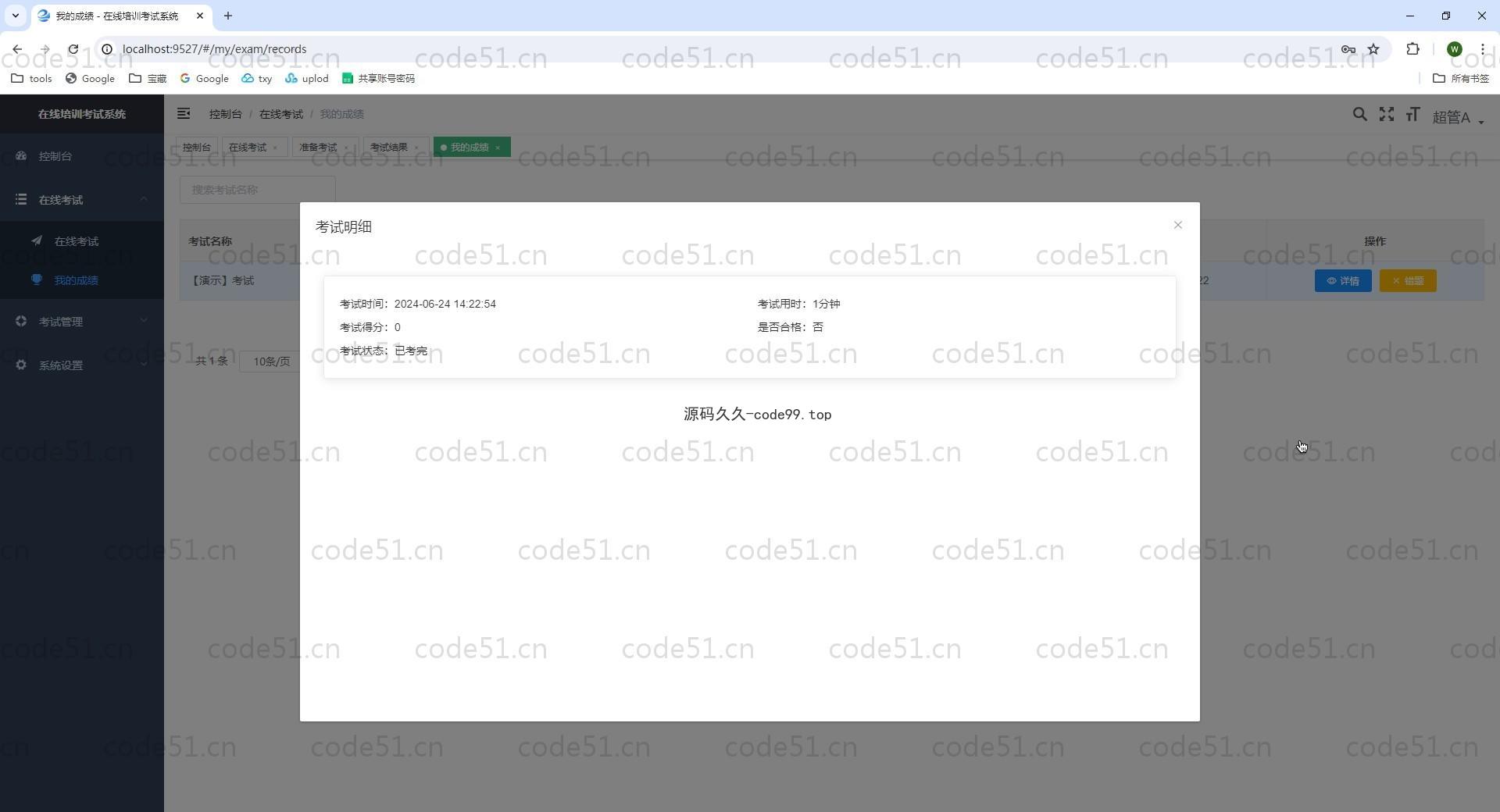Open the tools bookmark folder

point(32,78)
